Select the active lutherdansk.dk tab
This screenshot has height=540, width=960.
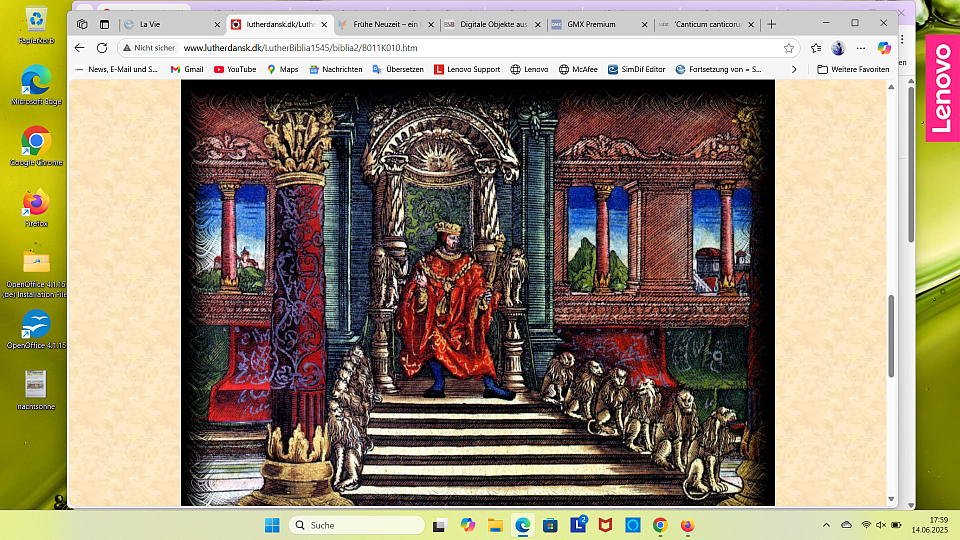pos(280,24)
